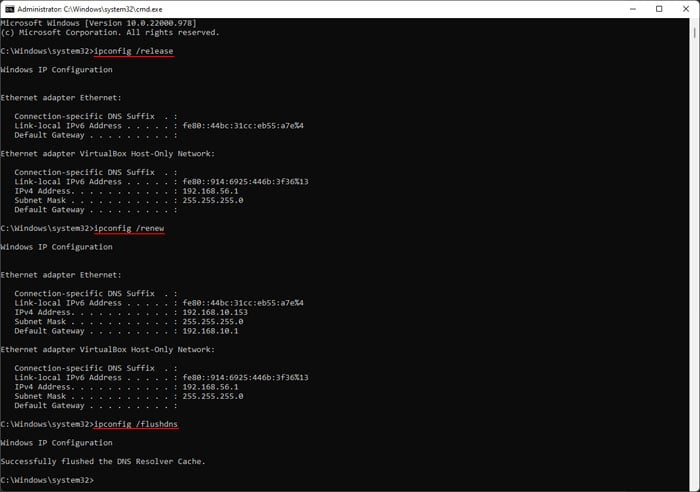
Task: Maximize the Command Prompt window
Action: click(x=659, y=9)
